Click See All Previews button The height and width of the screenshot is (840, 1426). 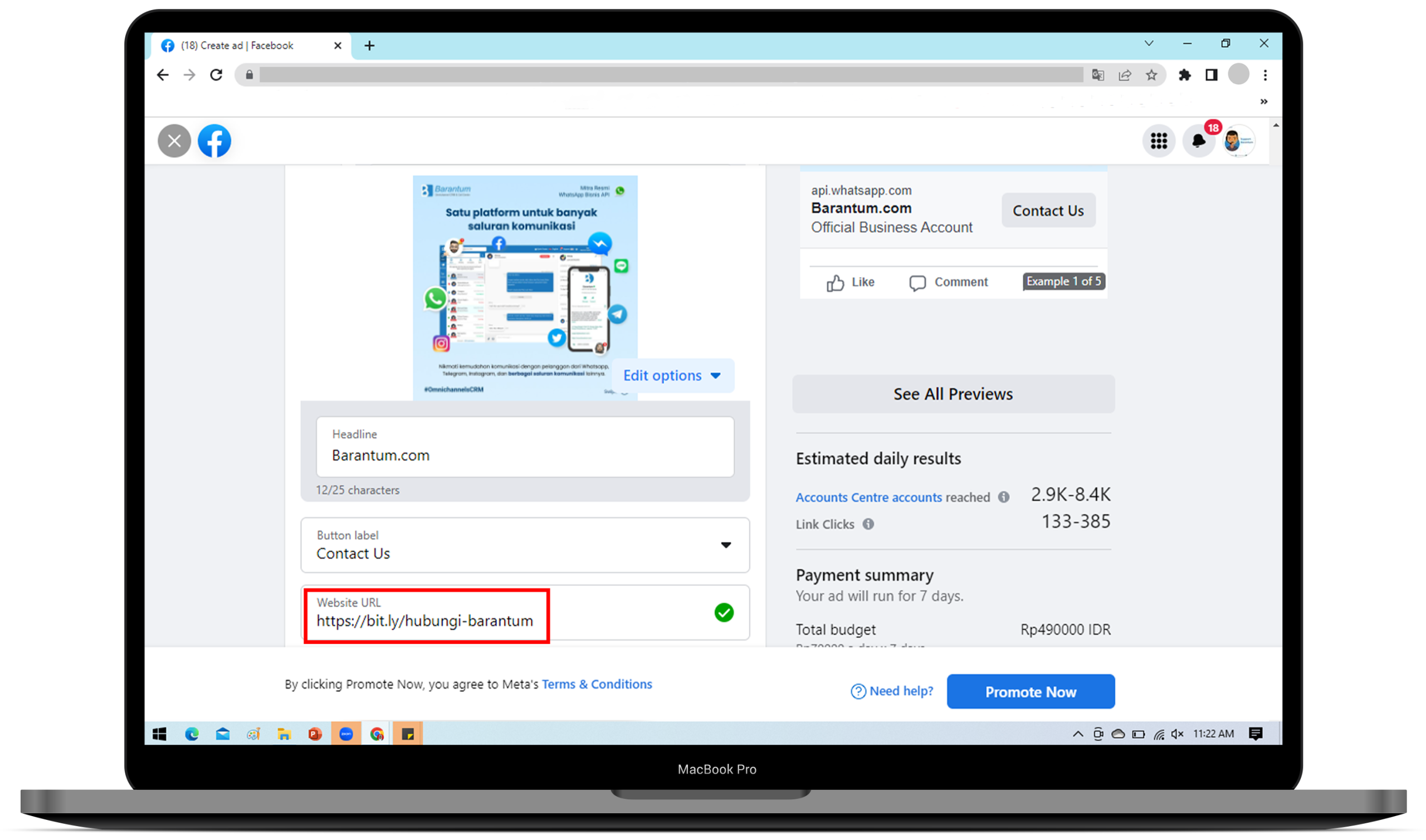(953, 394)
